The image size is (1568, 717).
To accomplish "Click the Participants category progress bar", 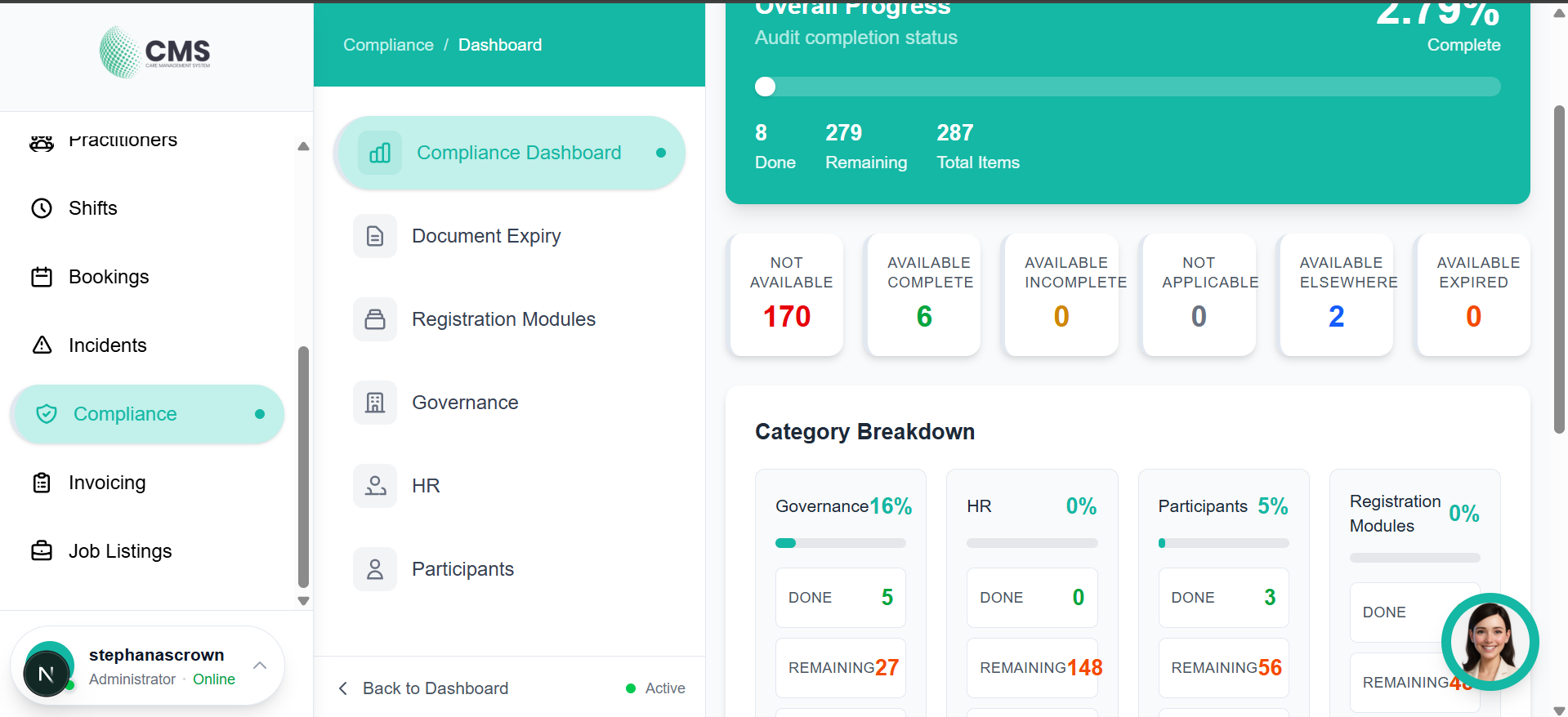I will pyautogui.click(x=1223, y=543).
